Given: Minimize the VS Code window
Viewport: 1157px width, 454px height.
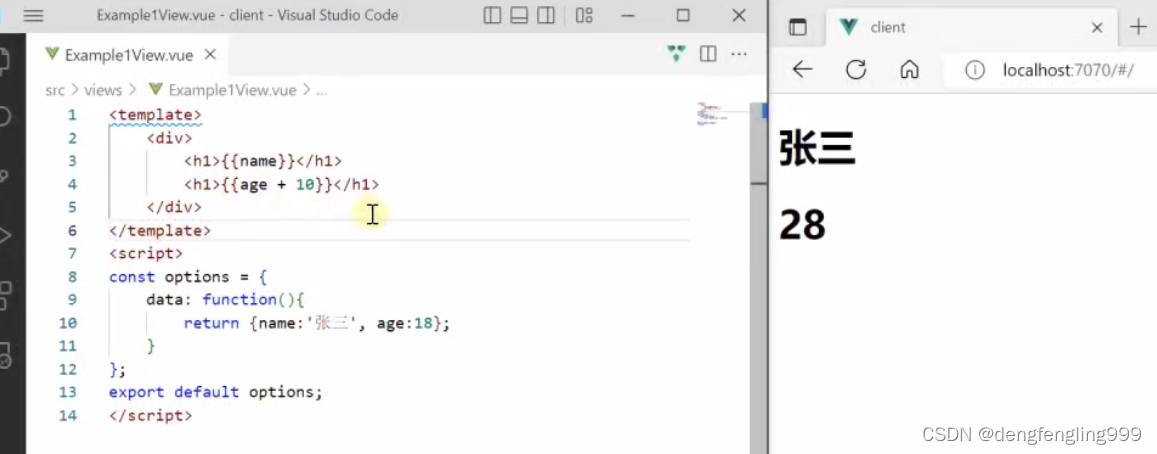Looking at the screenshot, I should 628,16.
